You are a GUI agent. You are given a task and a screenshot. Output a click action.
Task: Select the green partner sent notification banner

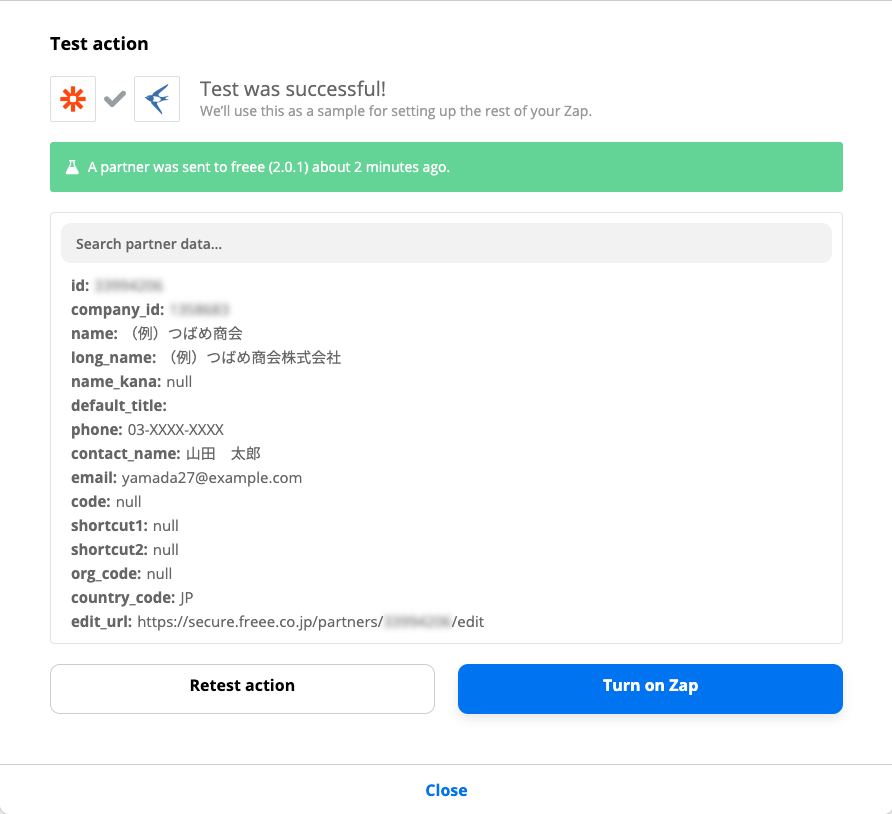tap(447, 167)
